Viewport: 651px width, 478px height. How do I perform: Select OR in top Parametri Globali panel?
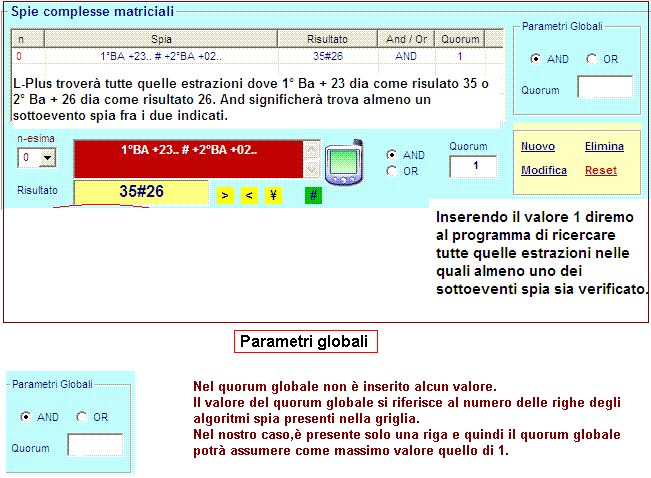592,59
